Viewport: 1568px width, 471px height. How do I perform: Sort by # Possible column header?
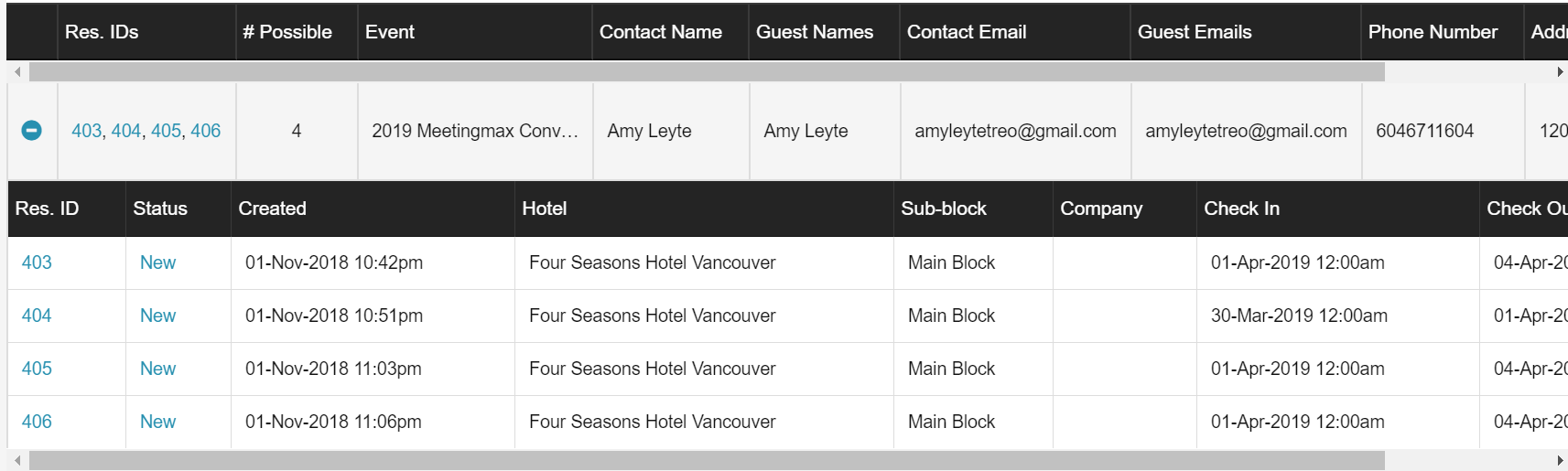point(287,32)
